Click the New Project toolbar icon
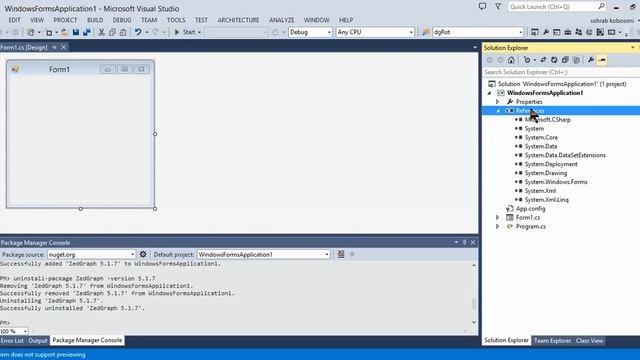Screen dimensions: 640x360 31,32
